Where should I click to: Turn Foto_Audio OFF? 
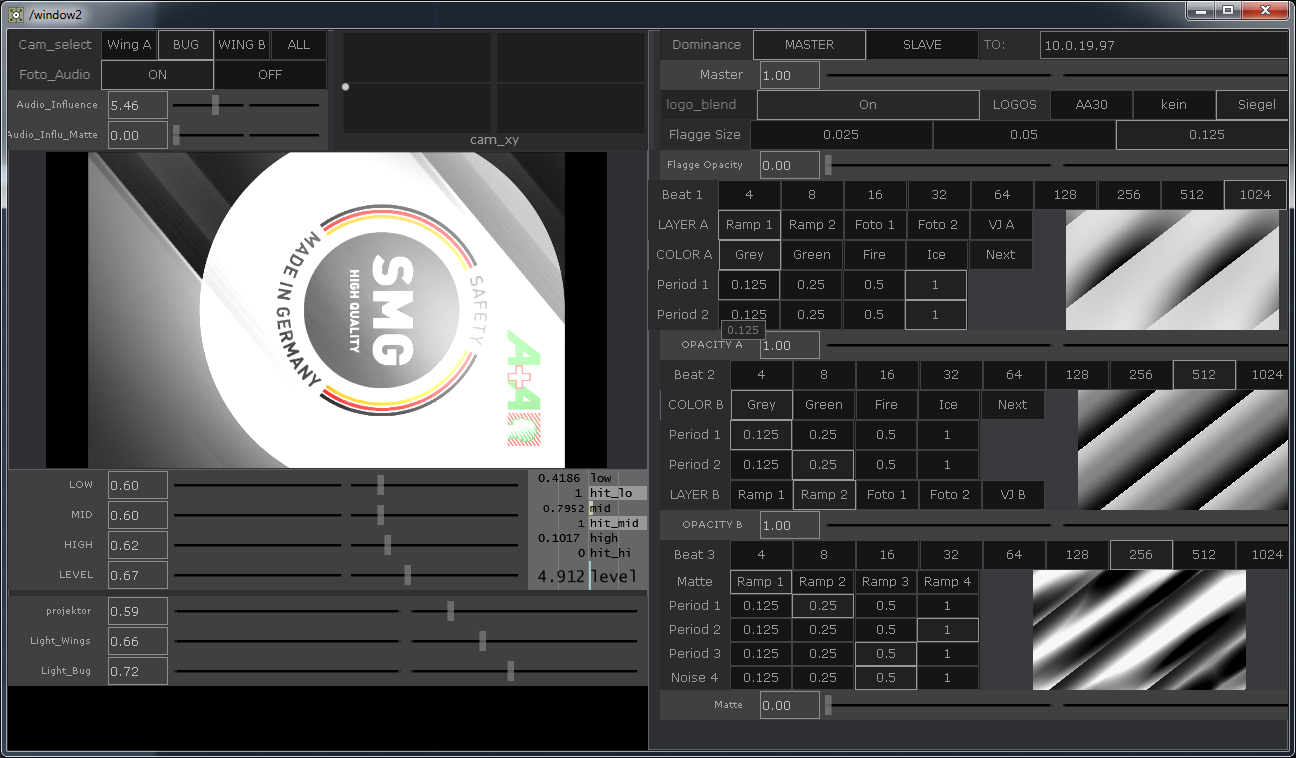click(270, 75)
